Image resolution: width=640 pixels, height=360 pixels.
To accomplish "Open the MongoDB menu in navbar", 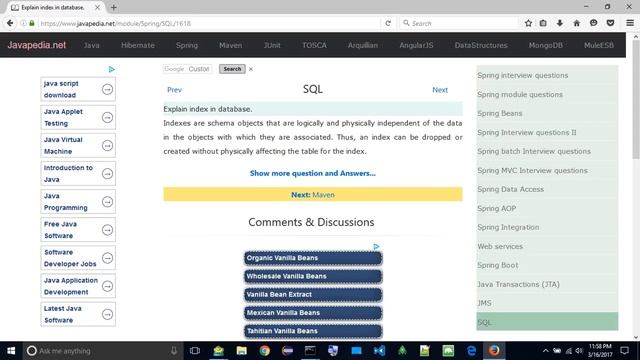I will pyautogui.click(x=545, y=45).
